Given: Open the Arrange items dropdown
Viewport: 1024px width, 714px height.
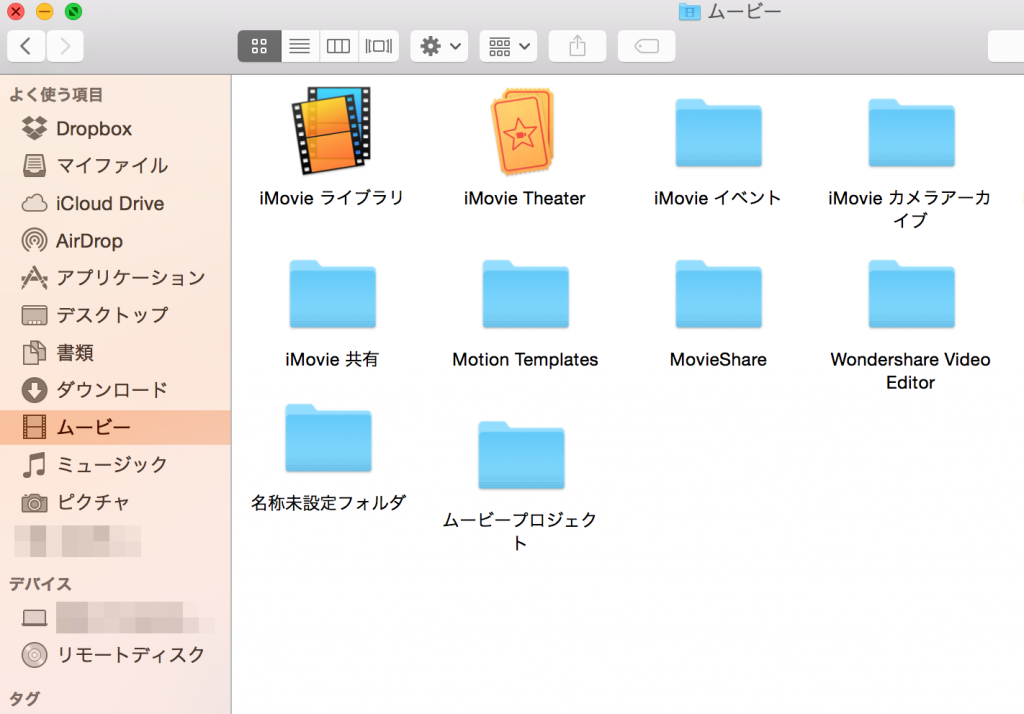Looking at the screenshot, I should click(x=509, y=46).
